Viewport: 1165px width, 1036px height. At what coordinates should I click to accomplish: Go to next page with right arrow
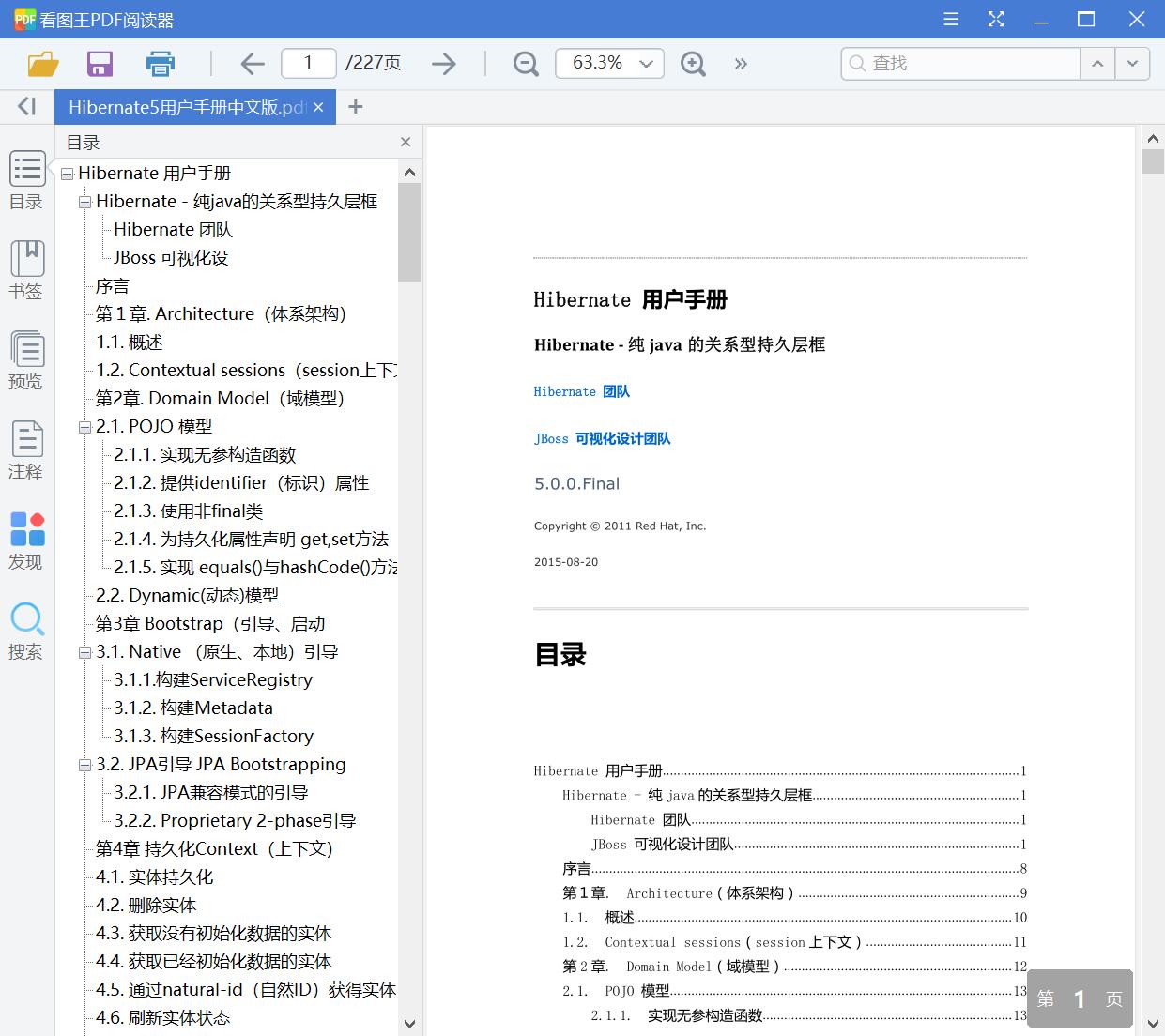coord(444,64)
